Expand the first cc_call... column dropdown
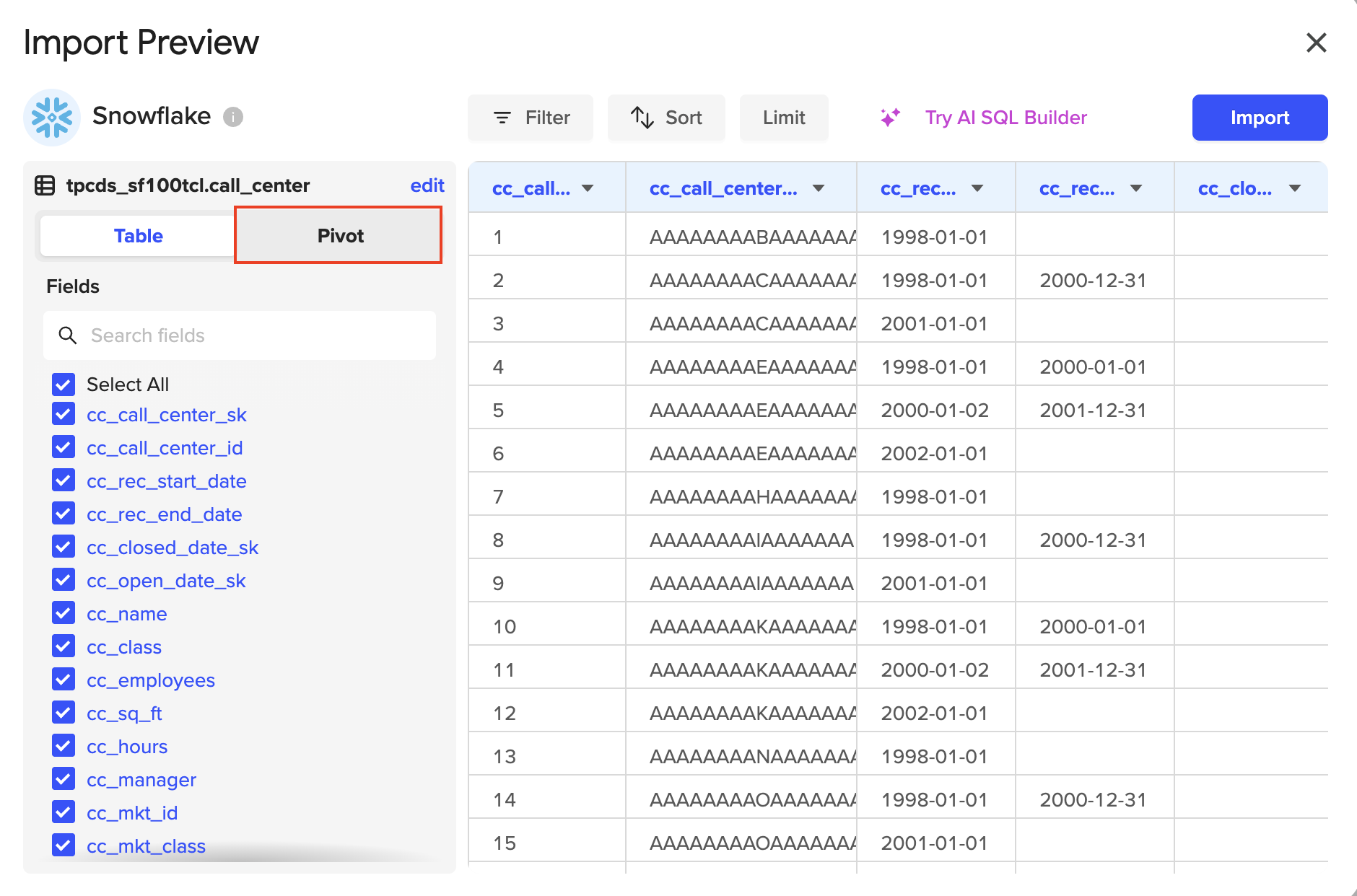This screenshot has width=1357, height=896. click(588, 188)
